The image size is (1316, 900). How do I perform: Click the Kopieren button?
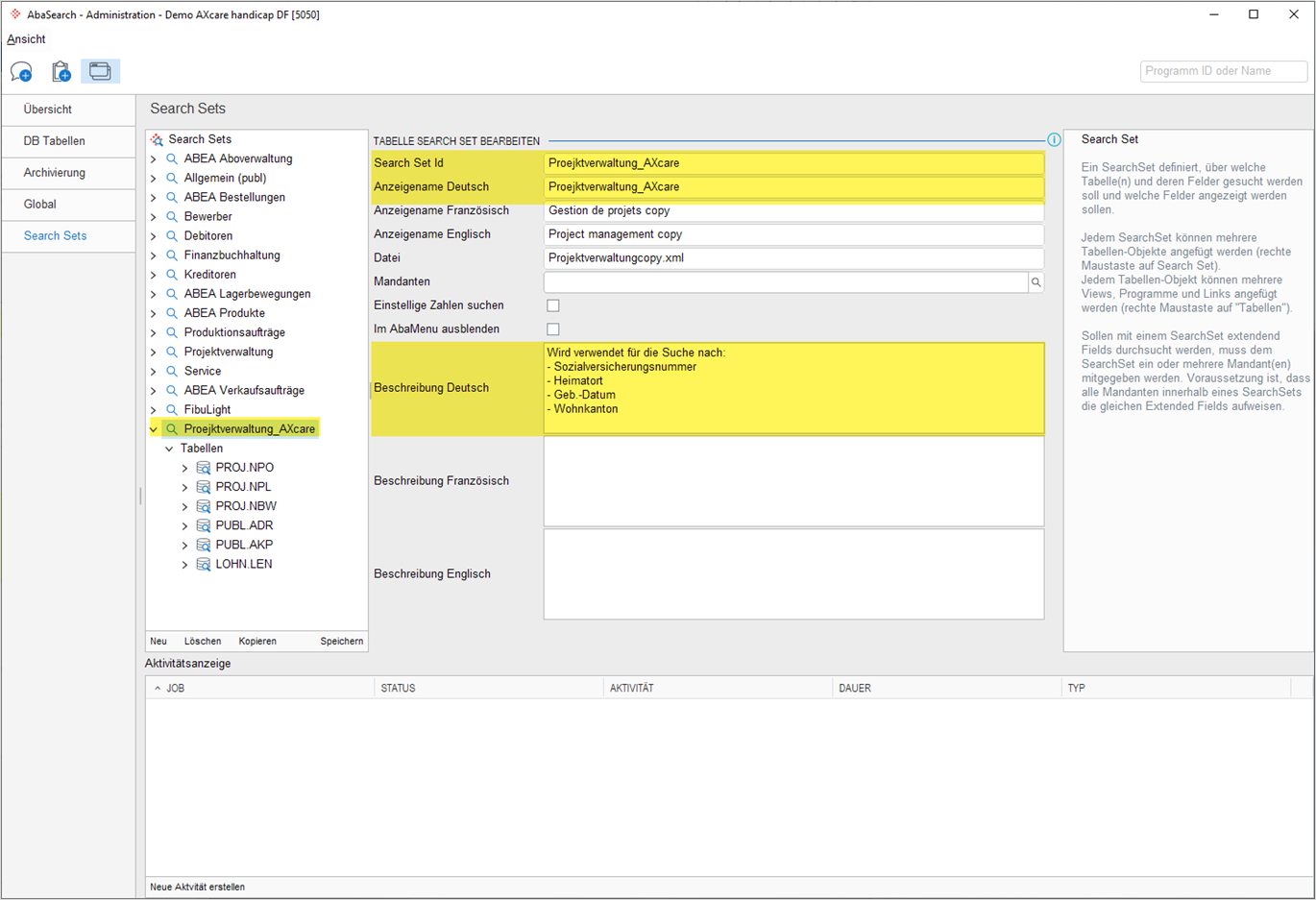[257, 641]
